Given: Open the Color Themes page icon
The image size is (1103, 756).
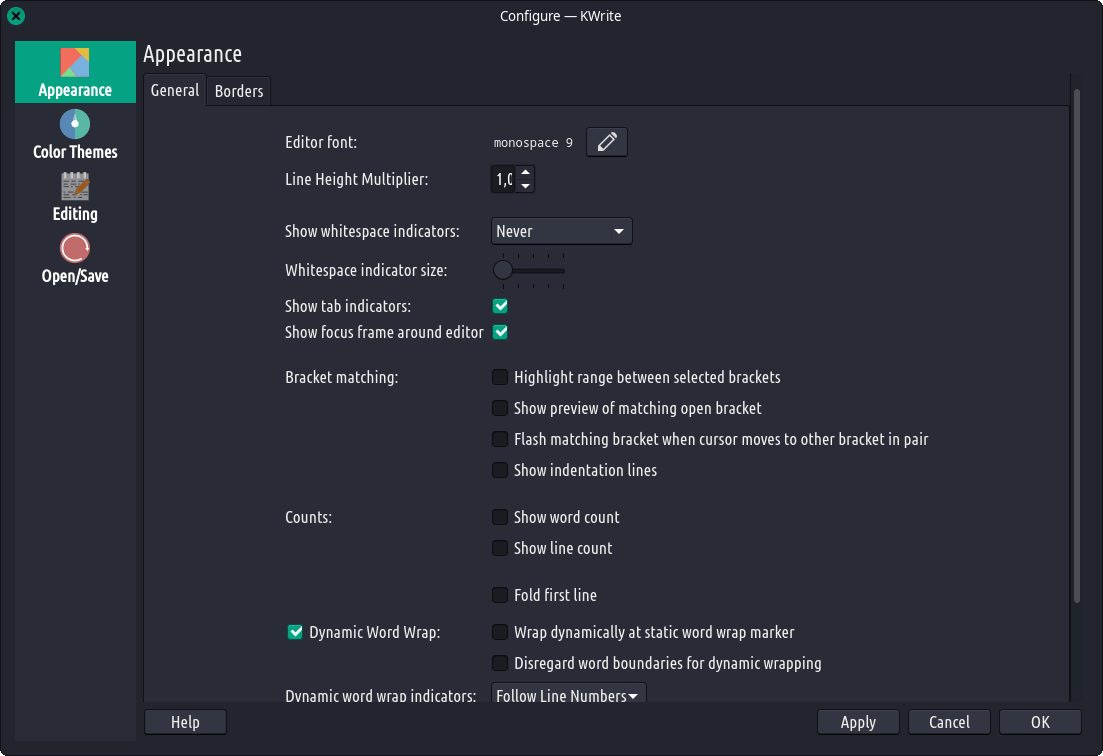Looking at the screenshot, I should [x=75, y=125].
